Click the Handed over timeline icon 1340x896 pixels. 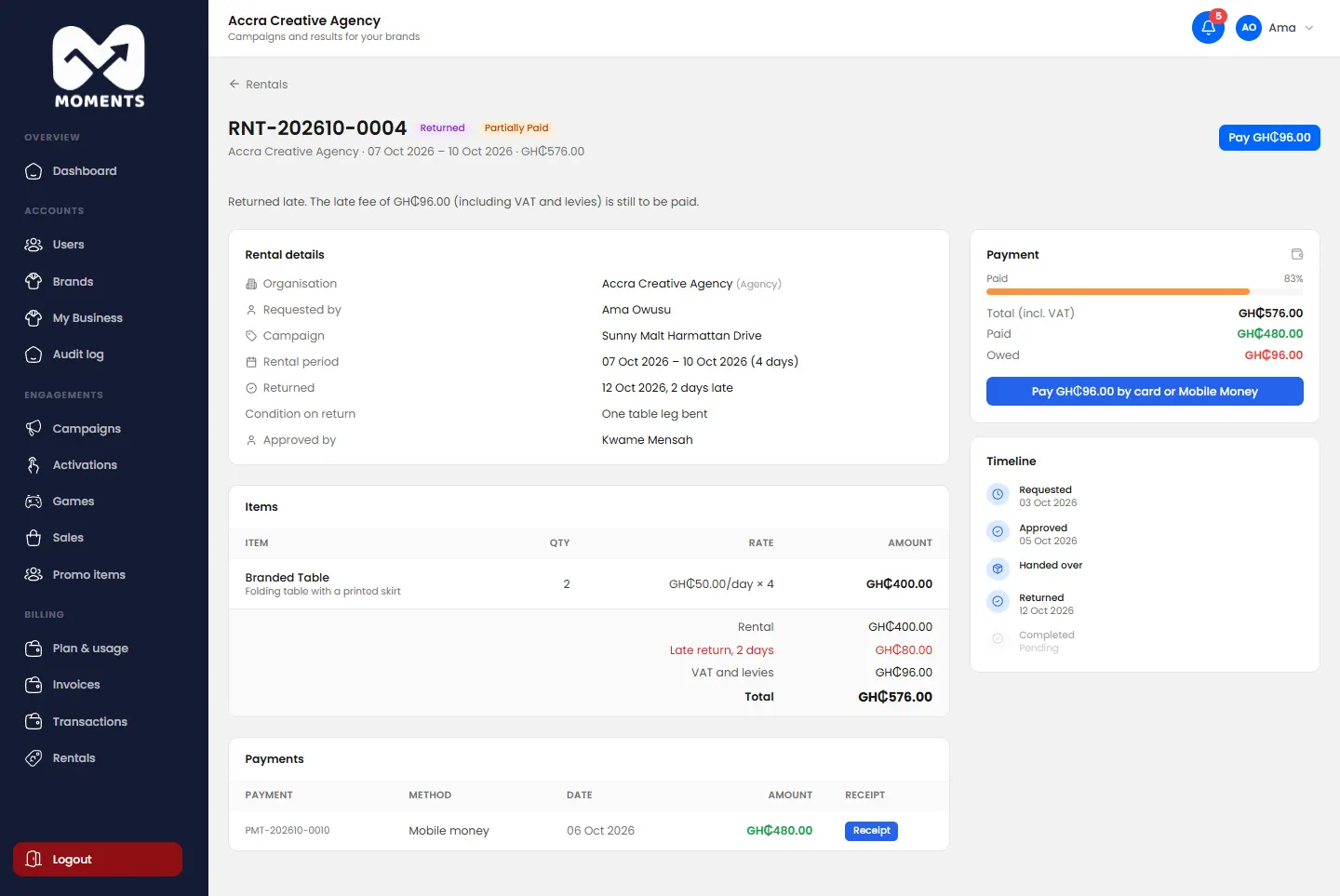tap(998, 568)
